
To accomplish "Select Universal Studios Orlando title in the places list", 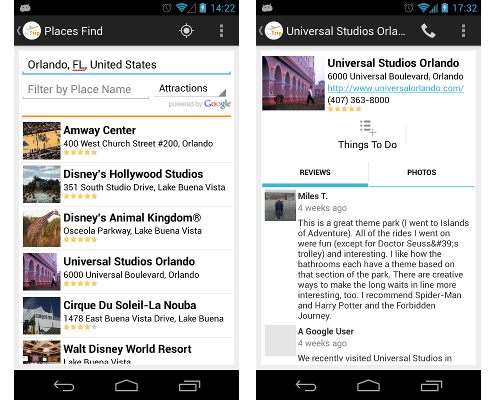I will coord(129,261).
